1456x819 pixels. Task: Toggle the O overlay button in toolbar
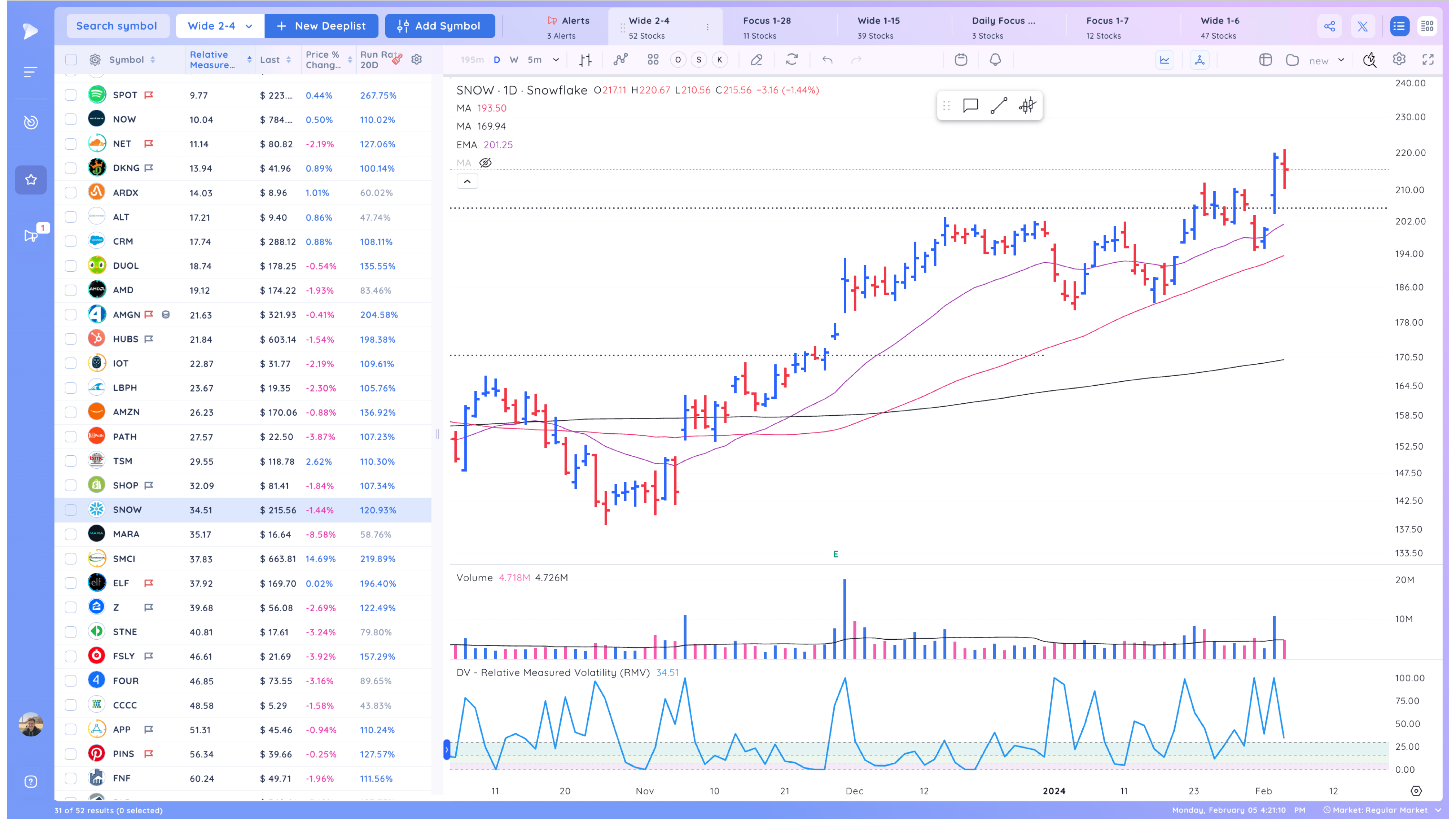[678, 60]
